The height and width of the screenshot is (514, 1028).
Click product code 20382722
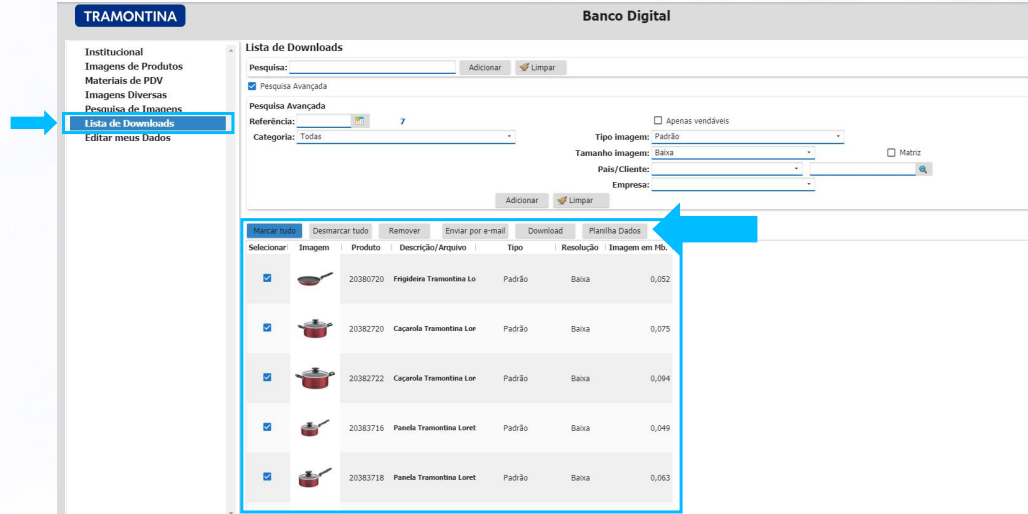click(x=366, y=379)
